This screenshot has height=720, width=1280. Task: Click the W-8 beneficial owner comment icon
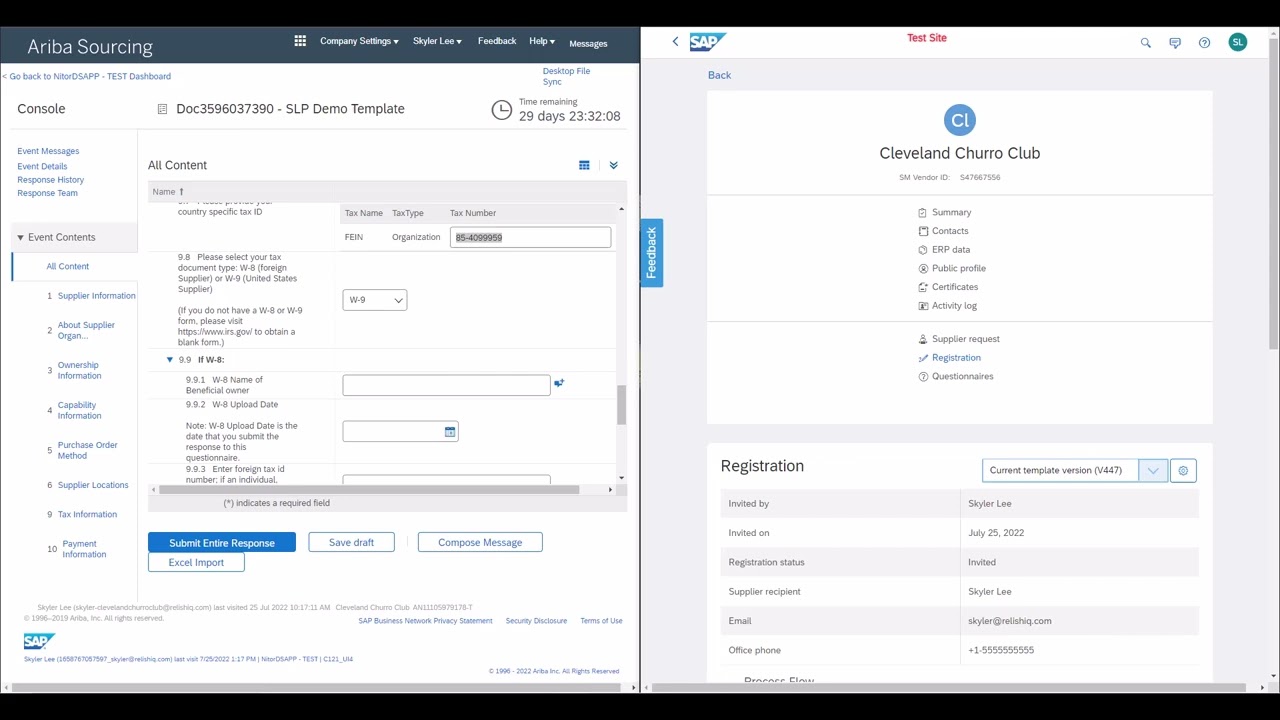click(559, 383)
